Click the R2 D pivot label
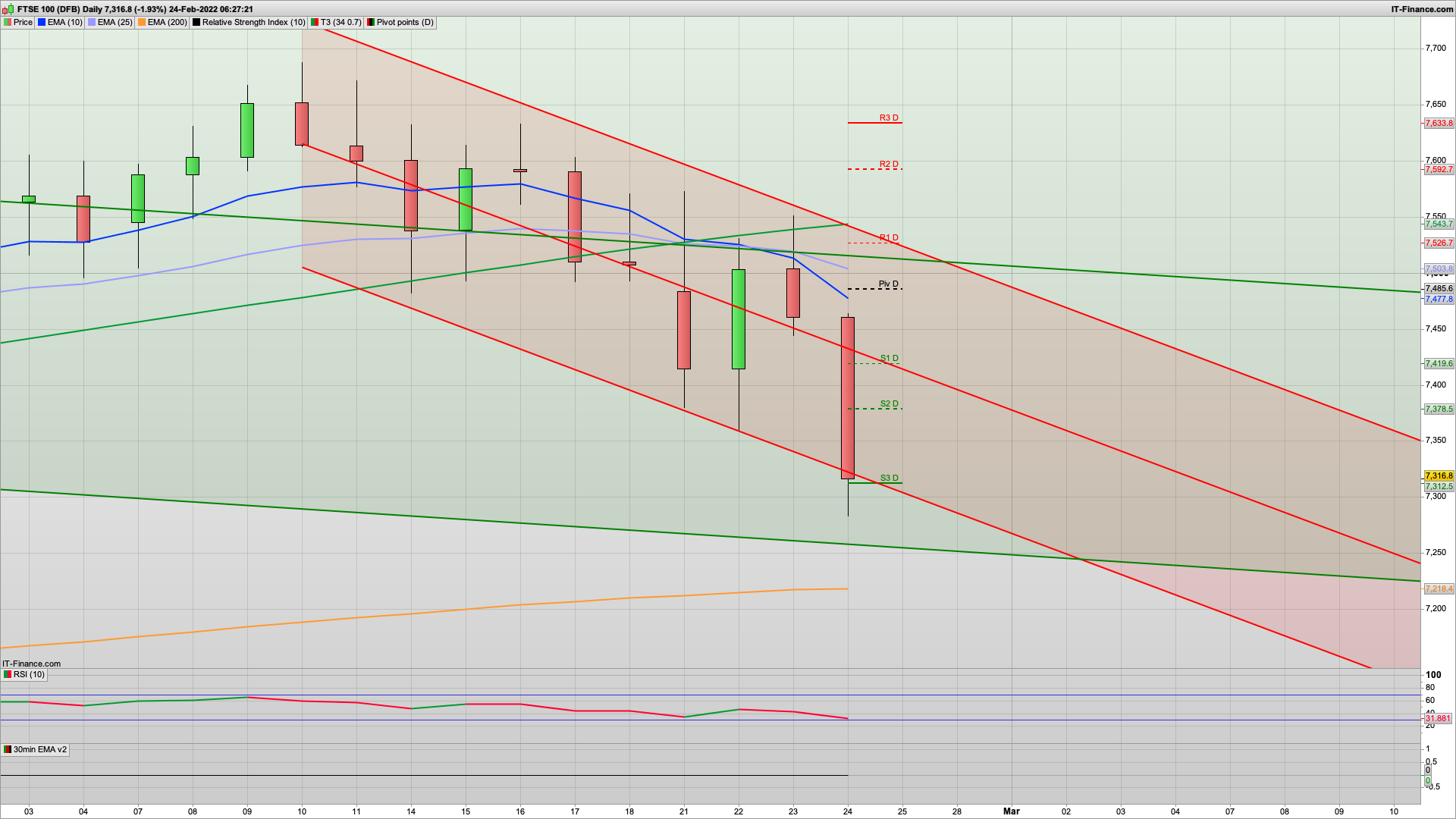 pyautogui.click(x=889, y=164)
